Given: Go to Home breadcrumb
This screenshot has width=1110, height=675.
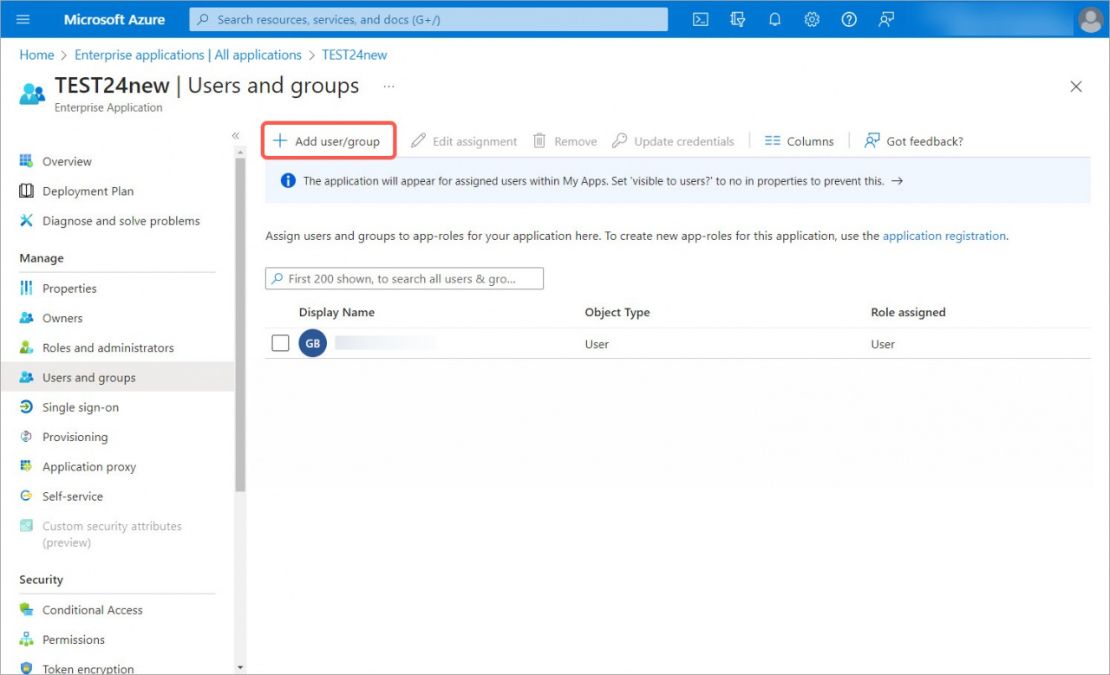Looking at the screenshot, I should (37, 54).
